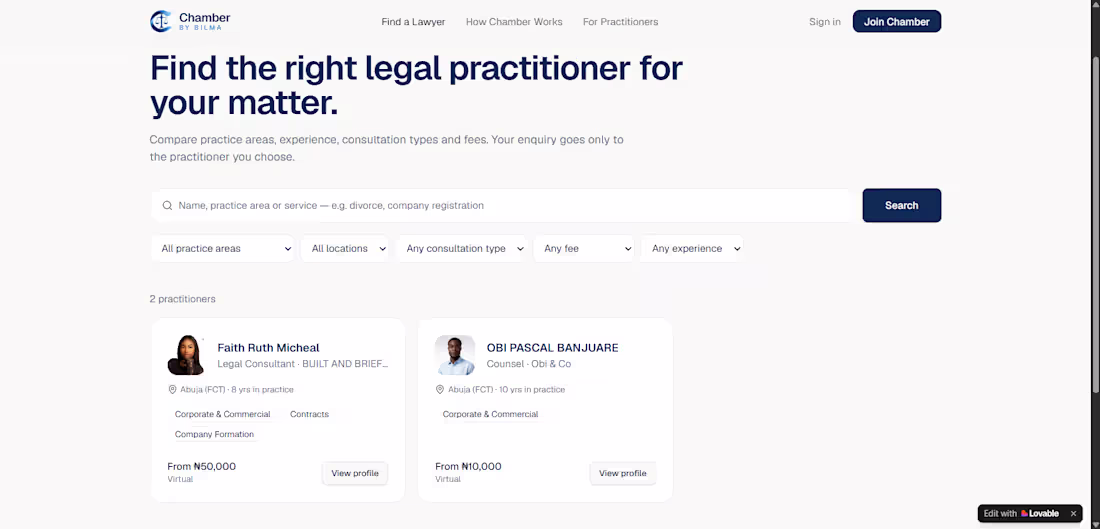Click the Join Chamber button
The width and height of the screenshot is (1100, 529).
[897, 22]
